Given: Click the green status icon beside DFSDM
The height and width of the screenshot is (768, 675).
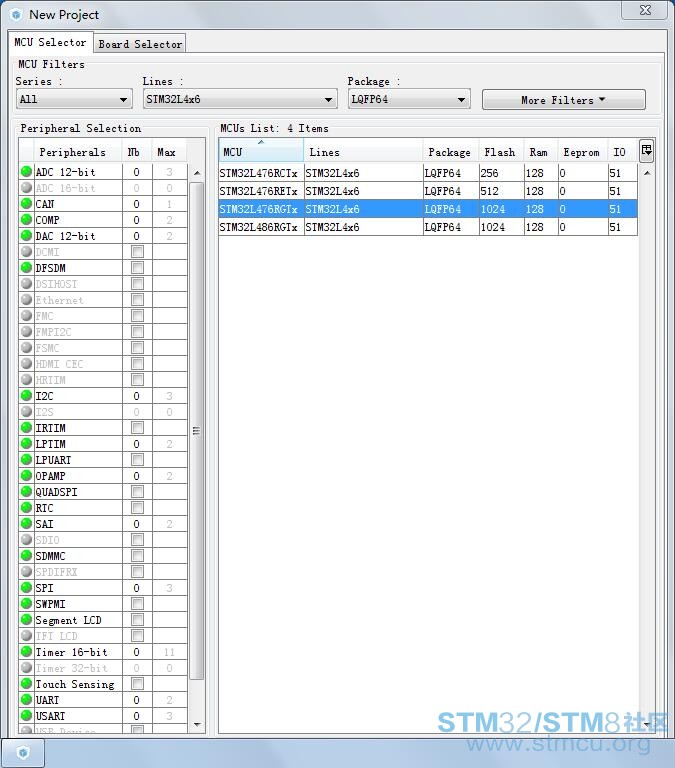Looking at the screenshot, I should (x=26, y=268).
